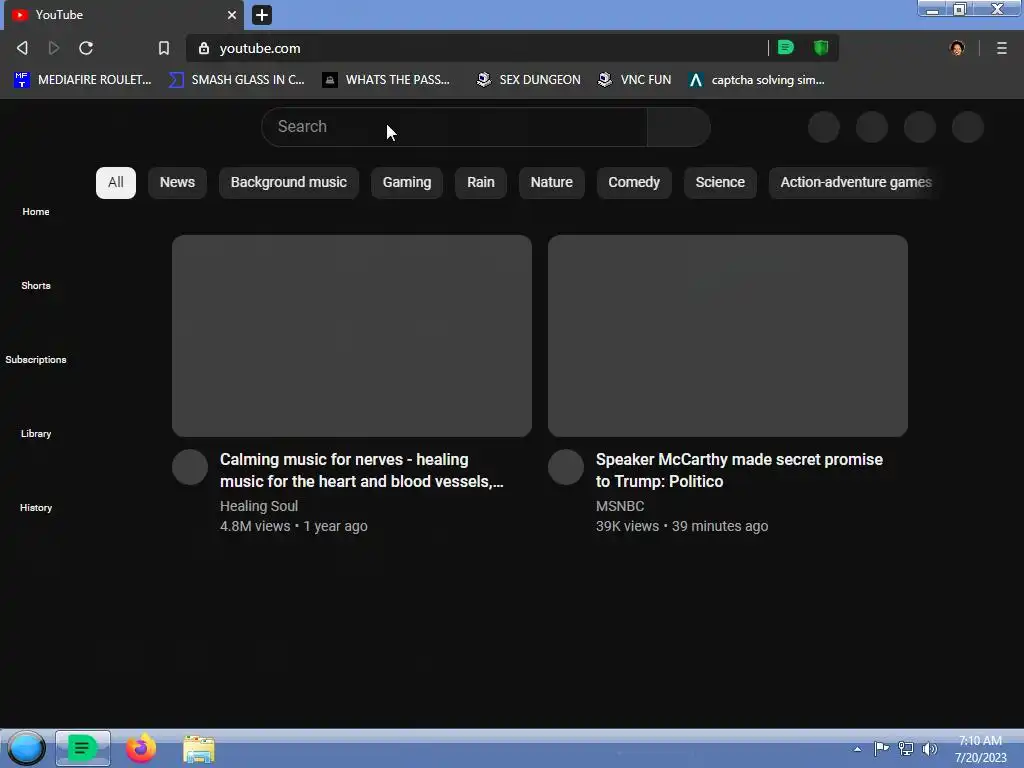1024x768 pixels.
Task: Open the green chat app in taskbar
Action: 83,748
